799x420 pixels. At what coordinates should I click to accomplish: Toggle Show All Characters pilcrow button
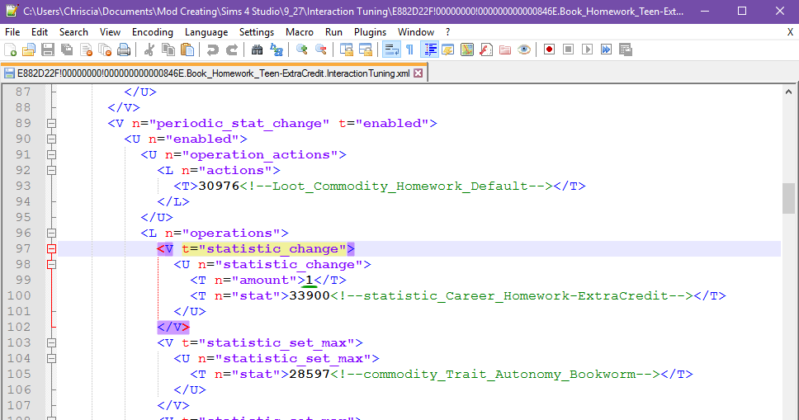410,49
